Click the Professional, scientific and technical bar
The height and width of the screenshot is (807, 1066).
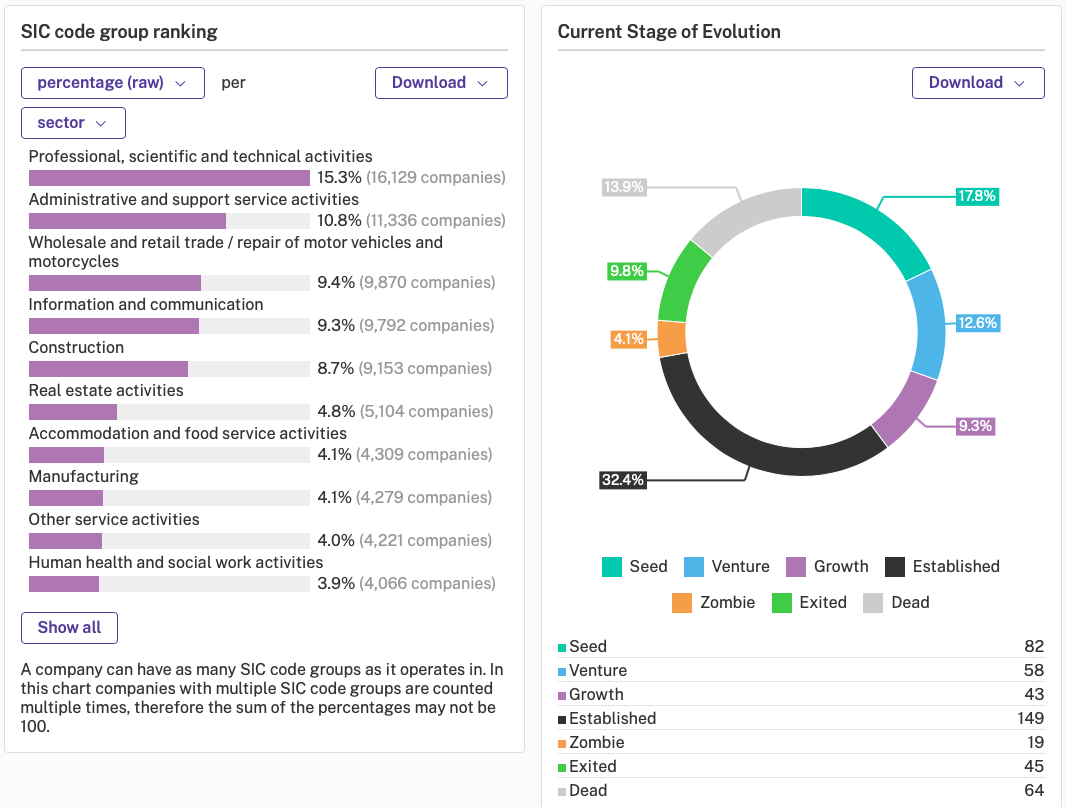(169, 178)
